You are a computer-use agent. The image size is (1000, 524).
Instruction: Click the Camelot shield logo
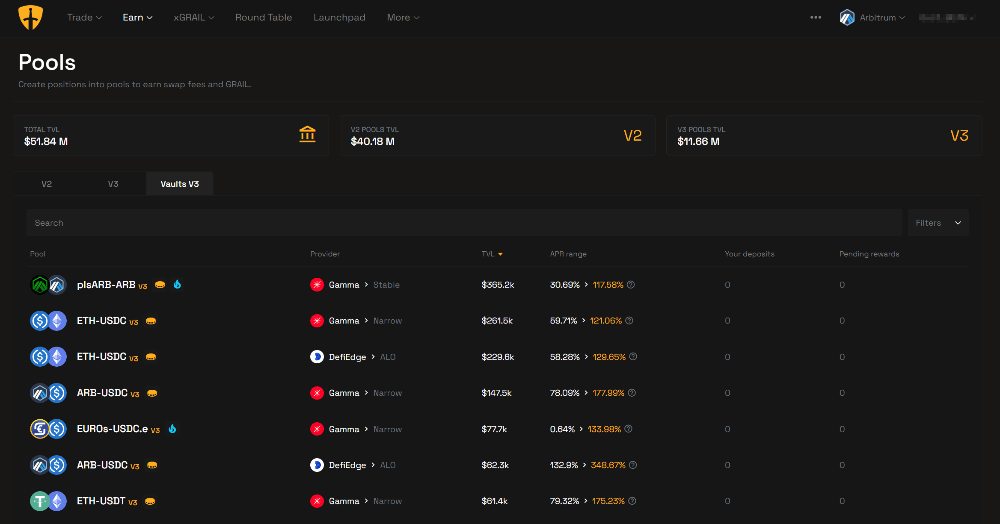[x=31, y=17]
